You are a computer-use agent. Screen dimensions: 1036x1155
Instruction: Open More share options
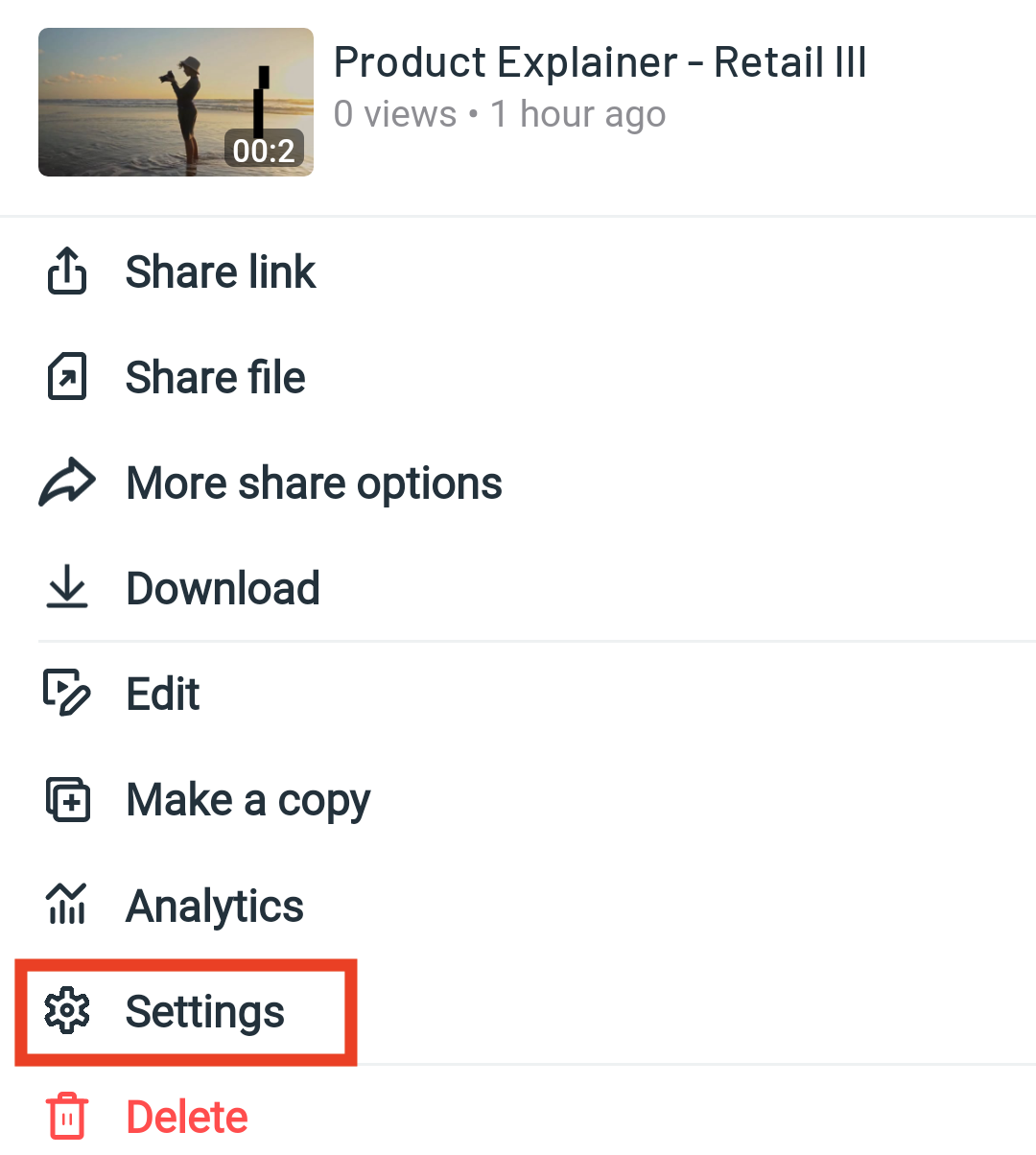[314, 483]
